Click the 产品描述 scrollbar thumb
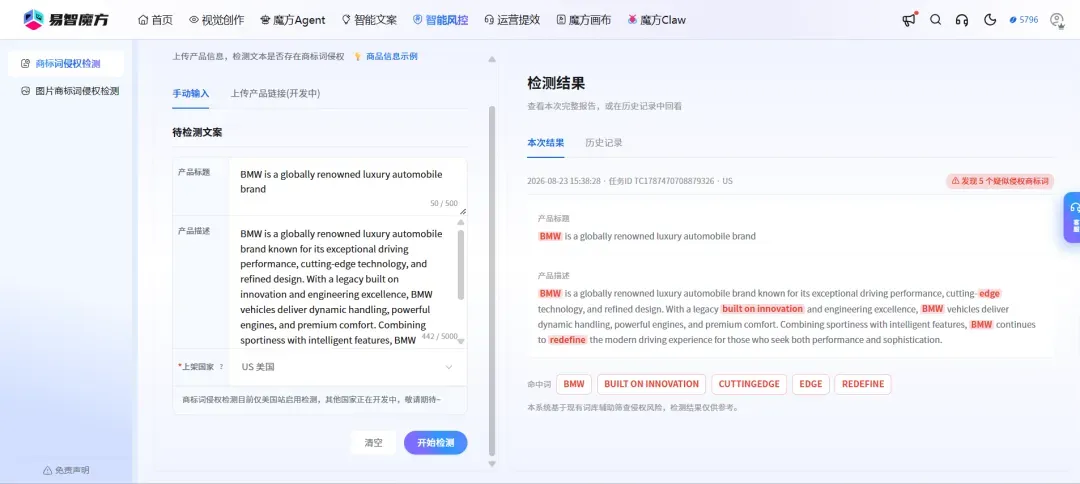The width and height of the screenshot is (1080, 484). pos(461,264)
